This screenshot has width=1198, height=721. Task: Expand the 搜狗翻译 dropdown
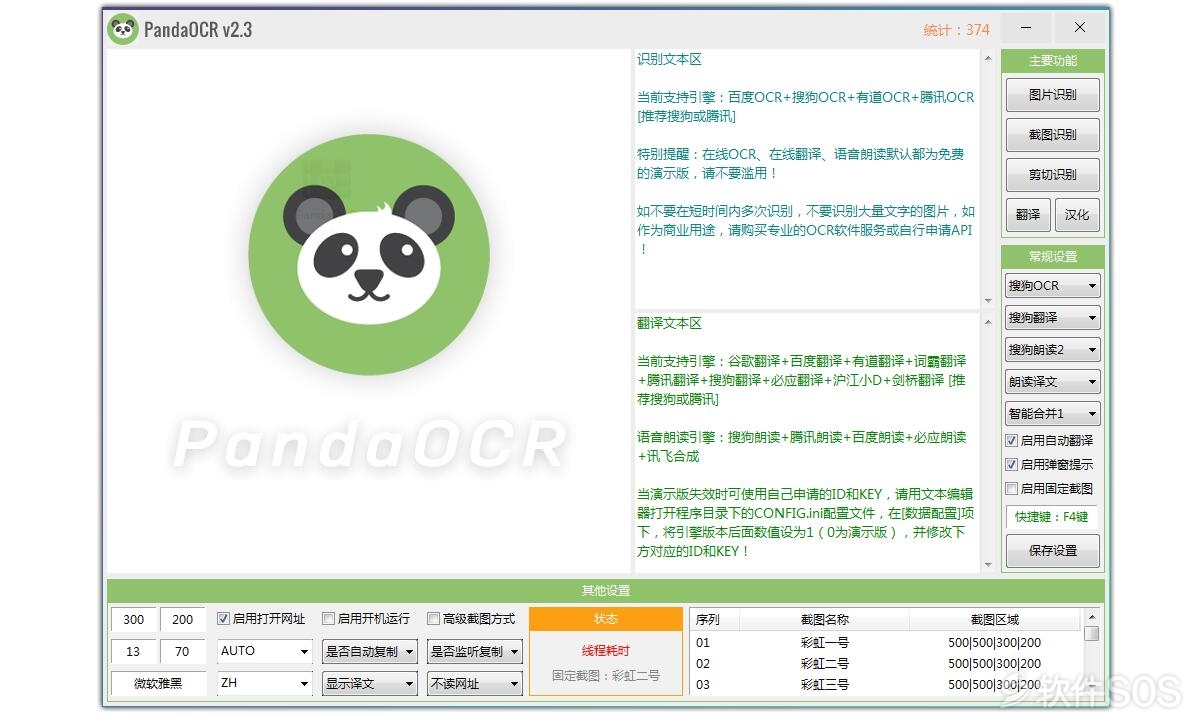click(1052, 318)
